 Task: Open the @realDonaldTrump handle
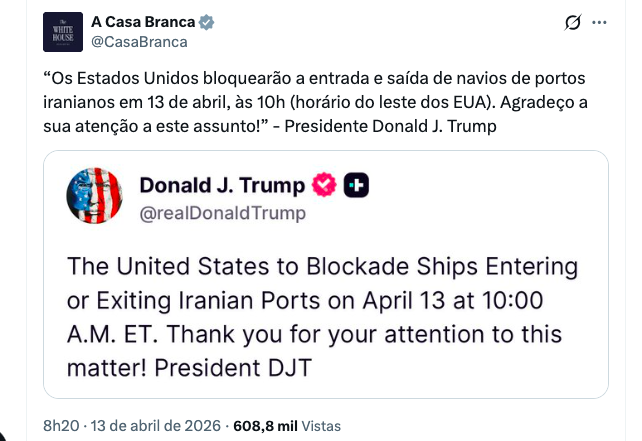tap(222, 212)
